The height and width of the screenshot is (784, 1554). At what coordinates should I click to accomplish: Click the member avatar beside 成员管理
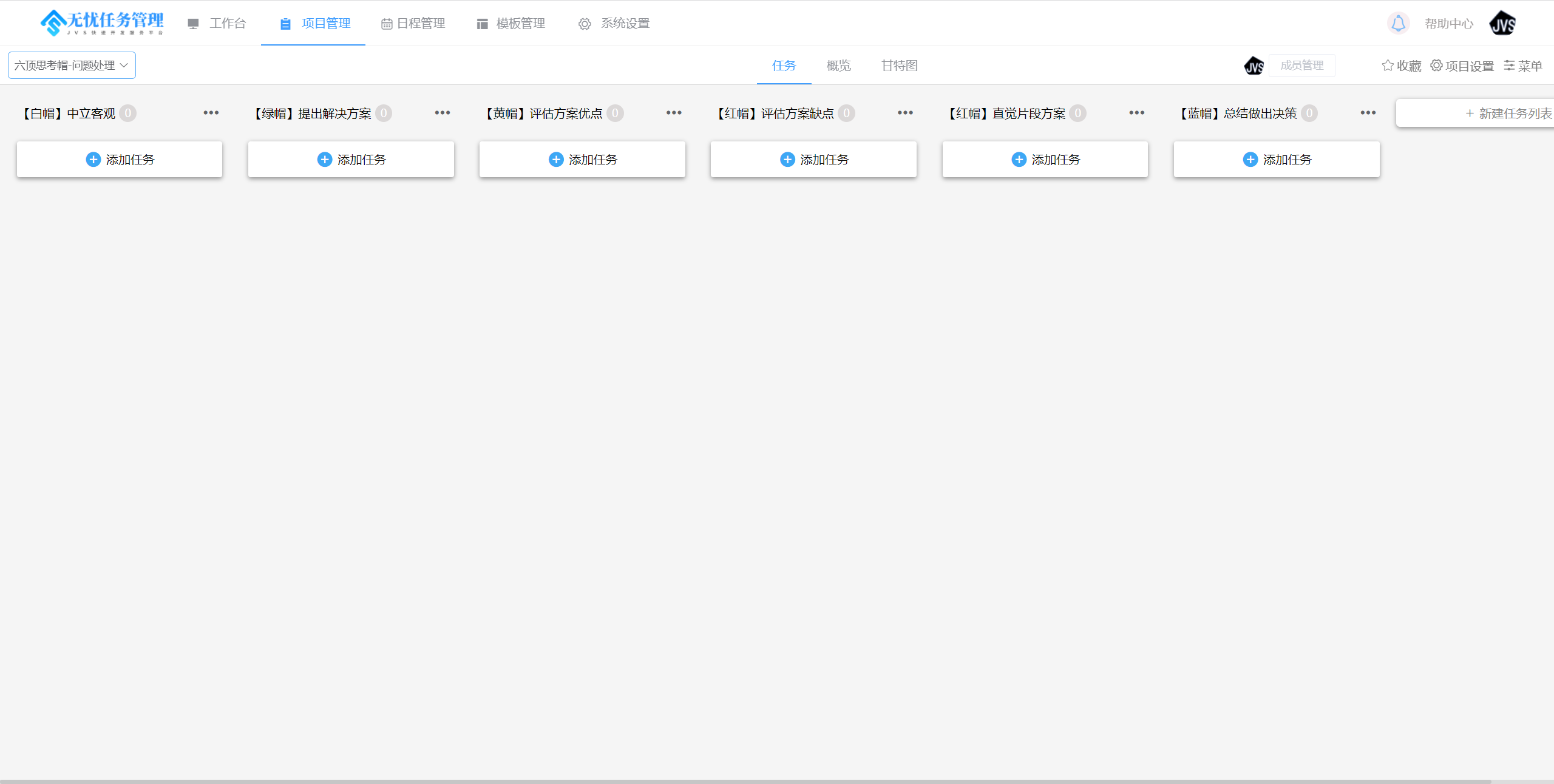(x=1254, y=66)
